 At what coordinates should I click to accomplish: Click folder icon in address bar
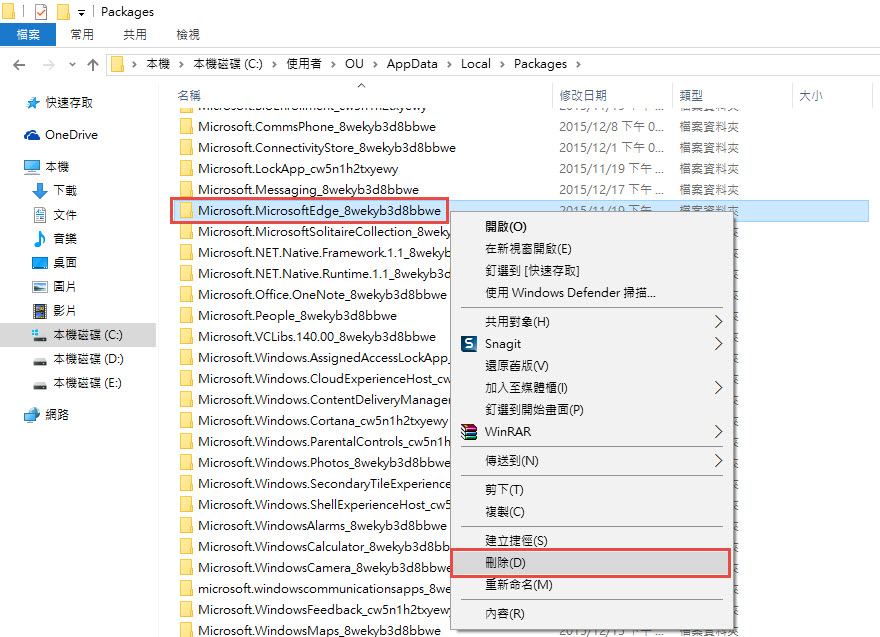(117, 64)
